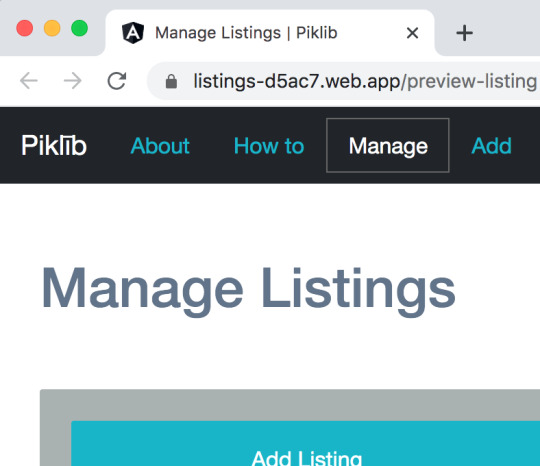Open the Add navigation link
This screenshot has width=540, height=466.
tap(491, 146)
